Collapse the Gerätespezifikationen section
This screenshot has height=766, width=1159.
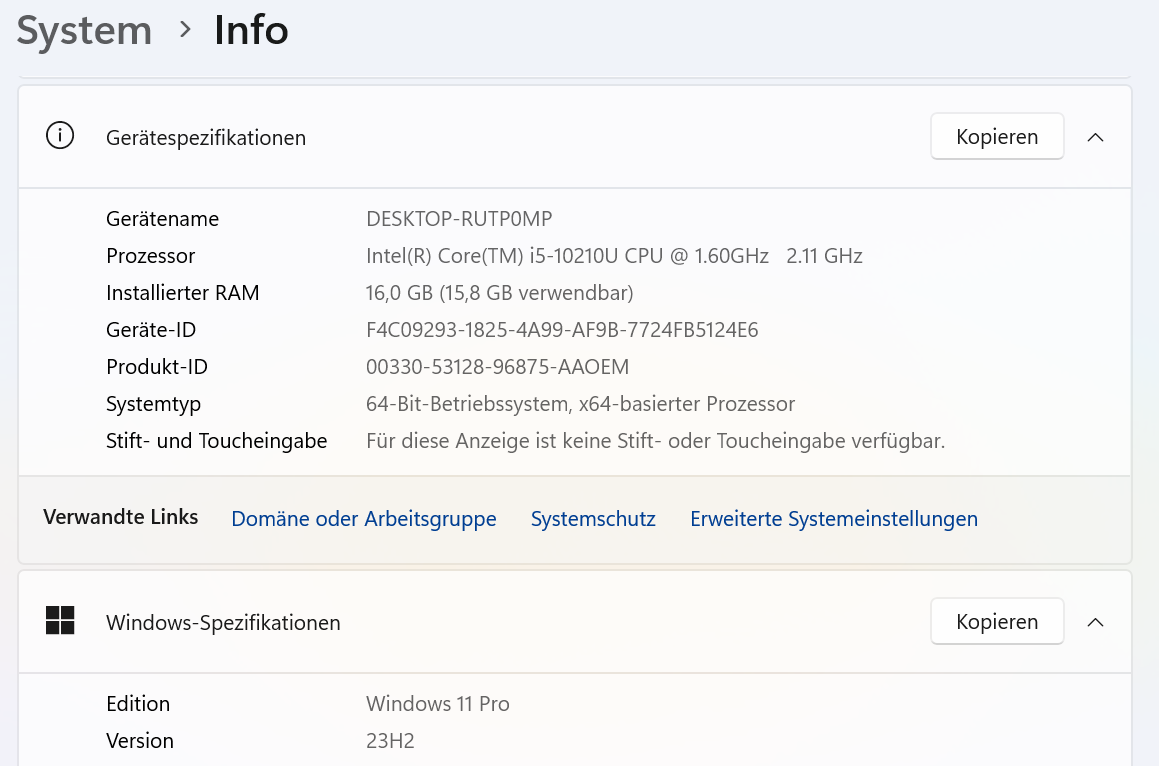(1095, 138)
